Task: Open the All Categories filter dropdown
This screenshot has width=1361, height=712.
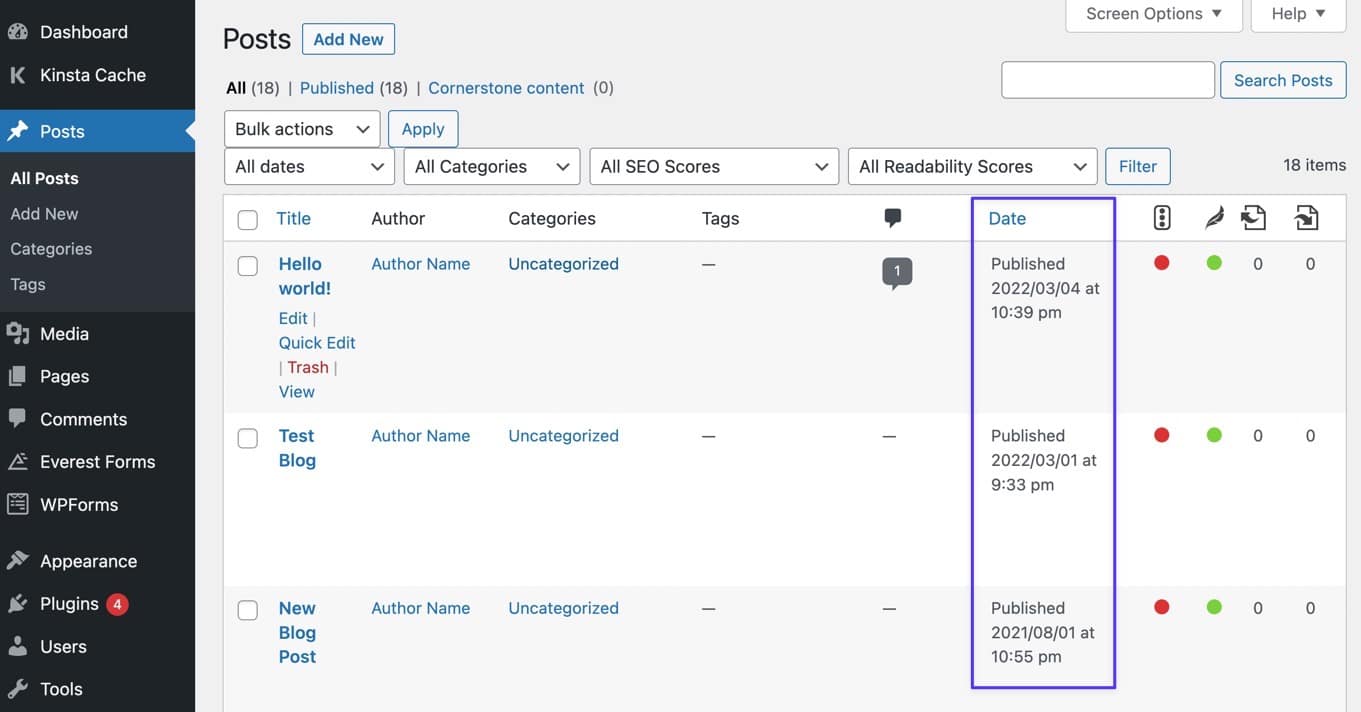Action: (491, 166)
